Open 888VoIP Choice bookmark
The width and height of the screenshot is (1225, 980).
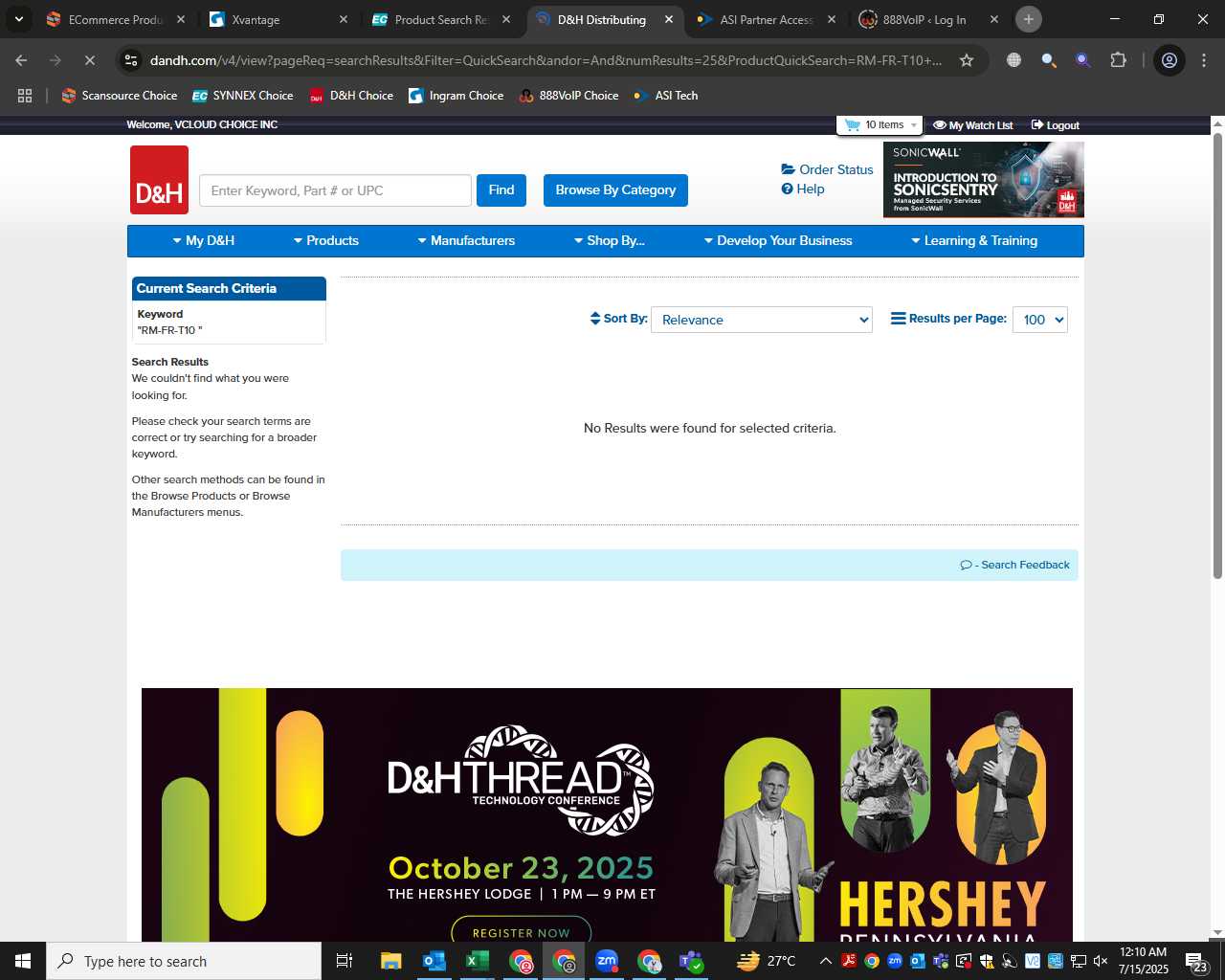[568, 96]
